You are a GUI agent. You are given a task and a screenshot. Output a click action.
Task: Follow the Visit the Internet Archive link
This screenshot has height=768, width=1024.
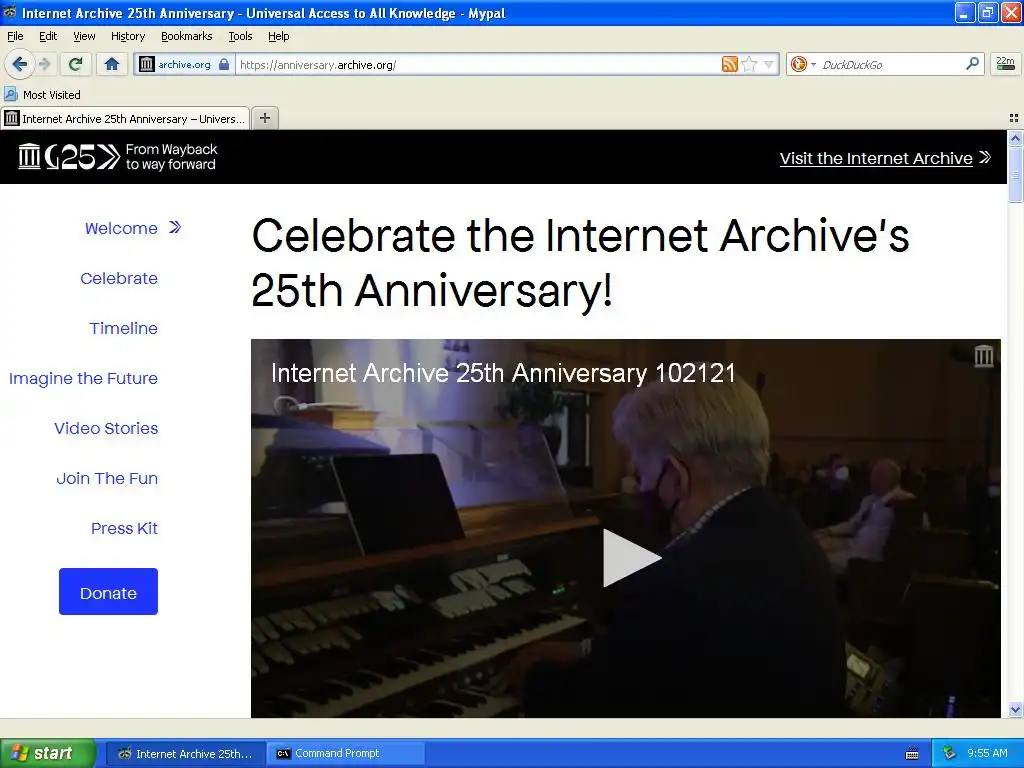pos(885,158)
